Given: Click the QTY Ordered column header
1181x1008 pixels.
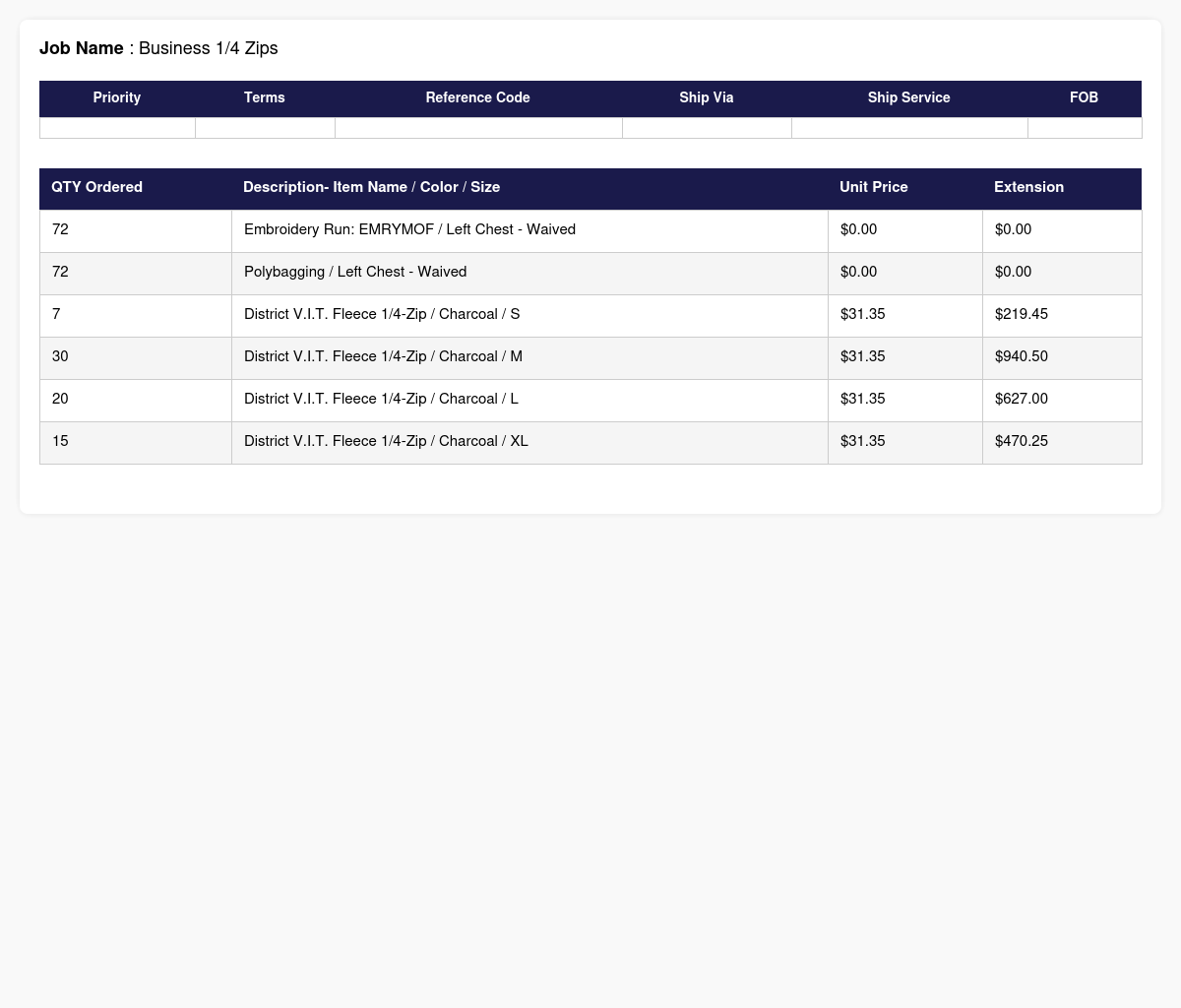Looking at the screenshot, I should click(x=96, y=187).
